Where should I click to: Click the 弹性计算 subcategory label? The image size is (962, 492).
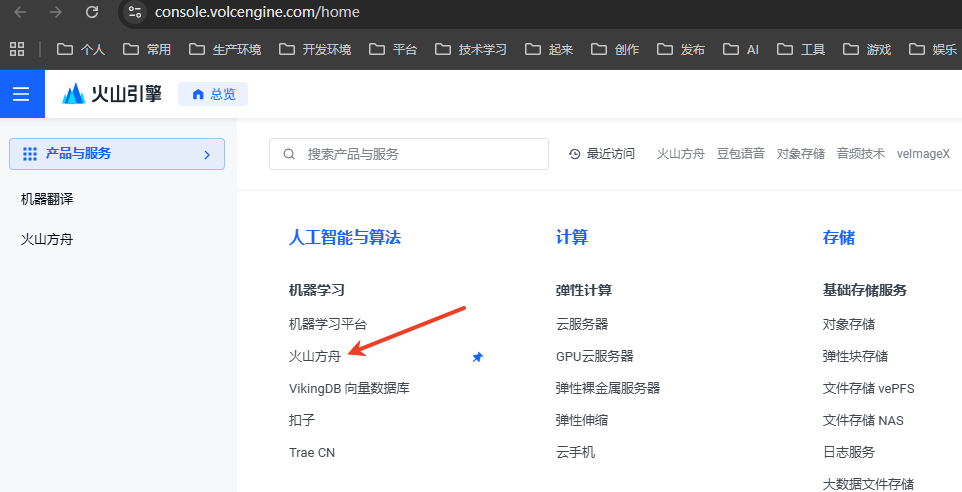(583, 290)
